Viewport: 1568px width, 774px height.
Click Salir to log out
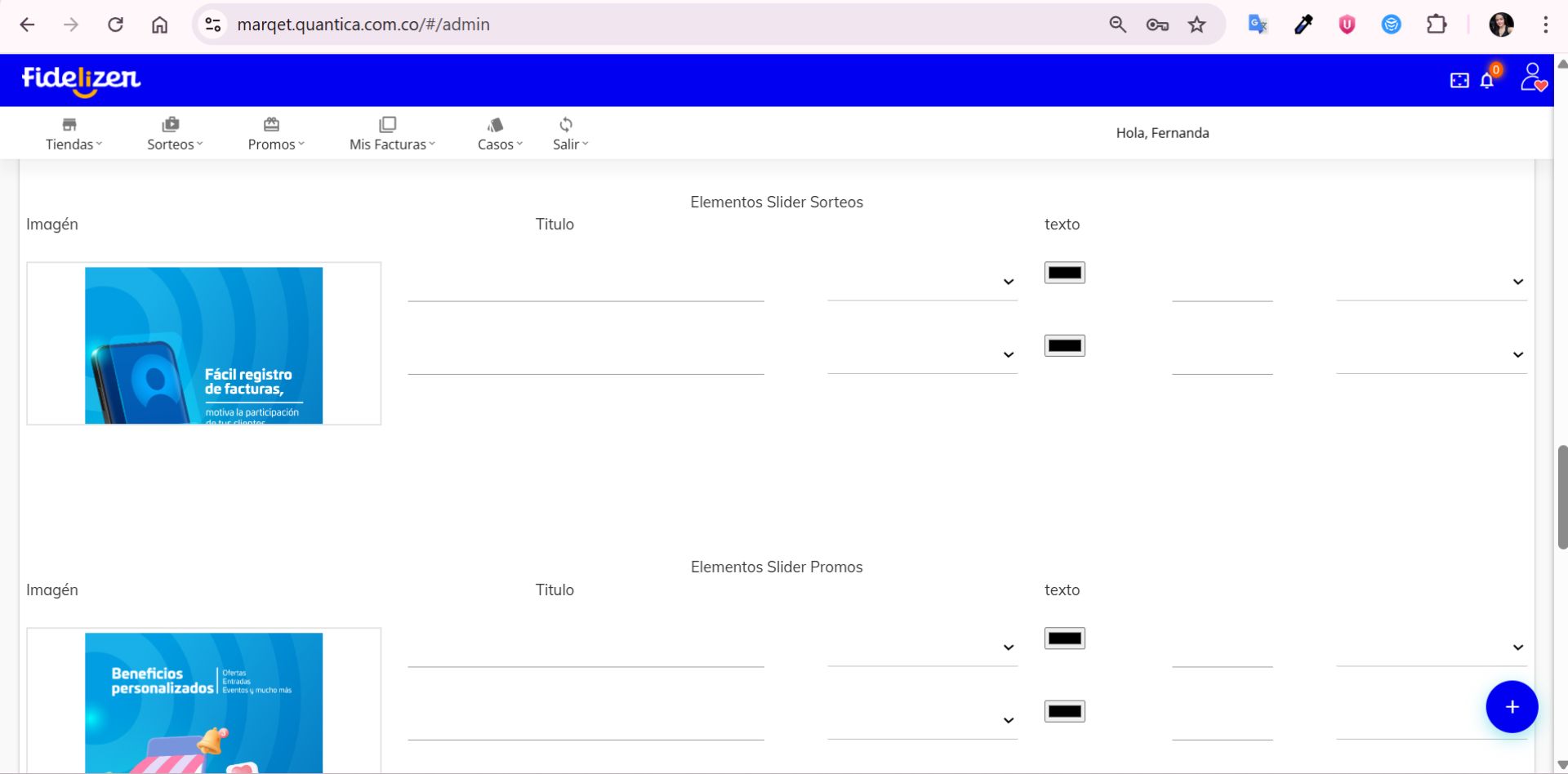pos(569,134)
